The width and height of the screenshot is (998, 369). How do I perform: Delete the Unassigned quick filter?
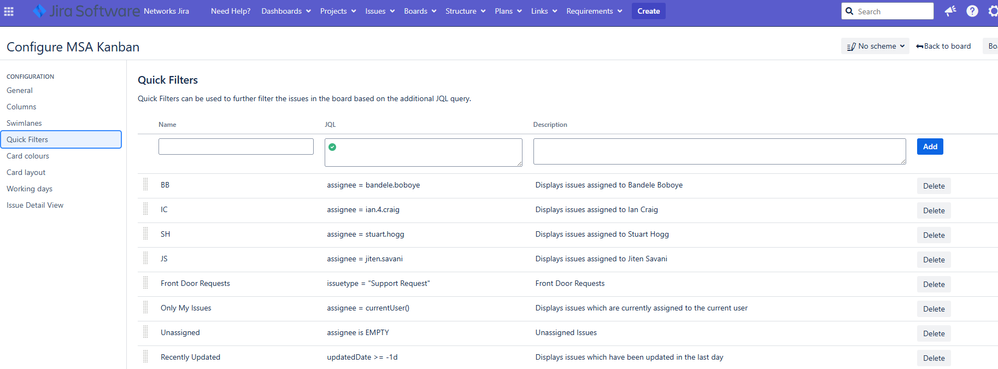click(934, 333)
